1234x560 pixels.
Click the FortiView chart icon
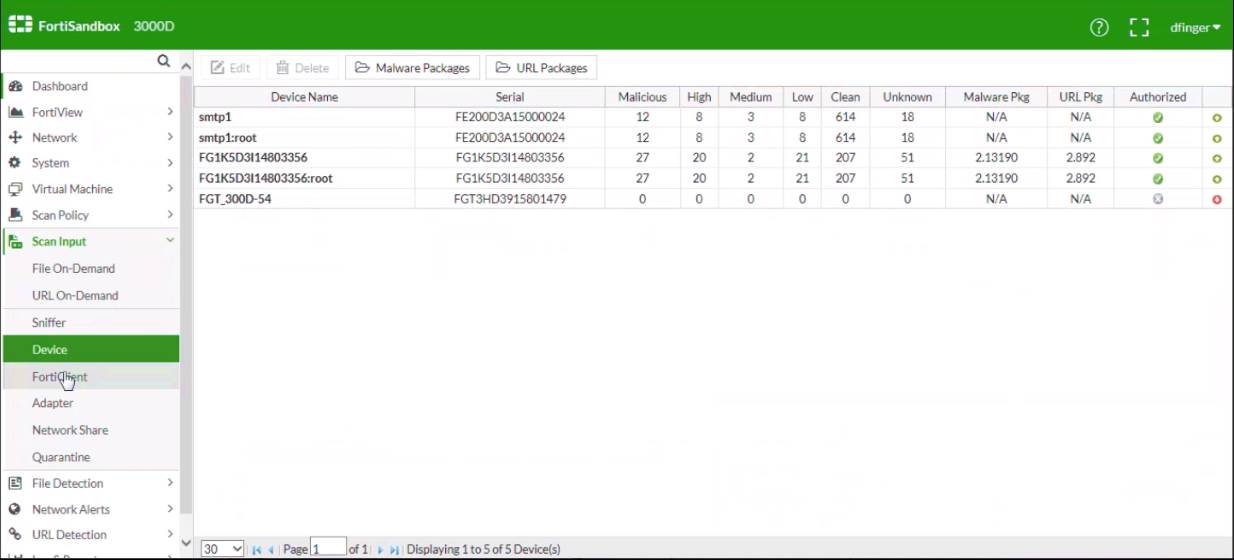coord(15,112)
